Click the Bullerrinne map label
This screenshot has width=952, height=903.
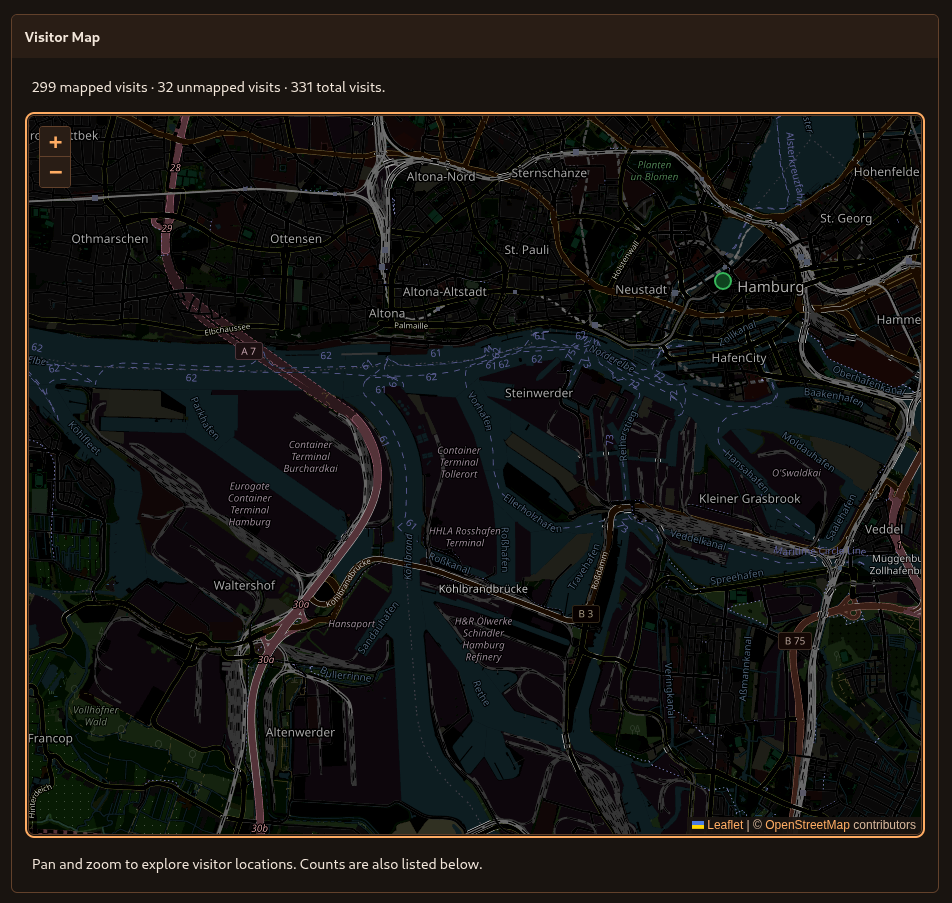[345, 674]
